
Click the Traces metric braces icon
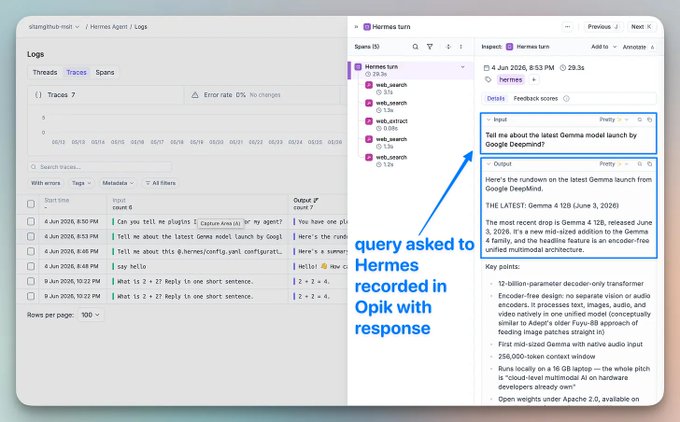point(38,95)
